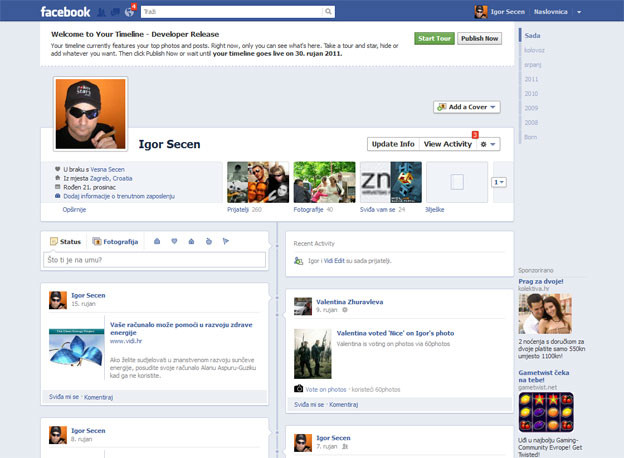Click the blue butterfly article thumbnail
This screenshot has height=458, width=624.
(x=76, y=348)
